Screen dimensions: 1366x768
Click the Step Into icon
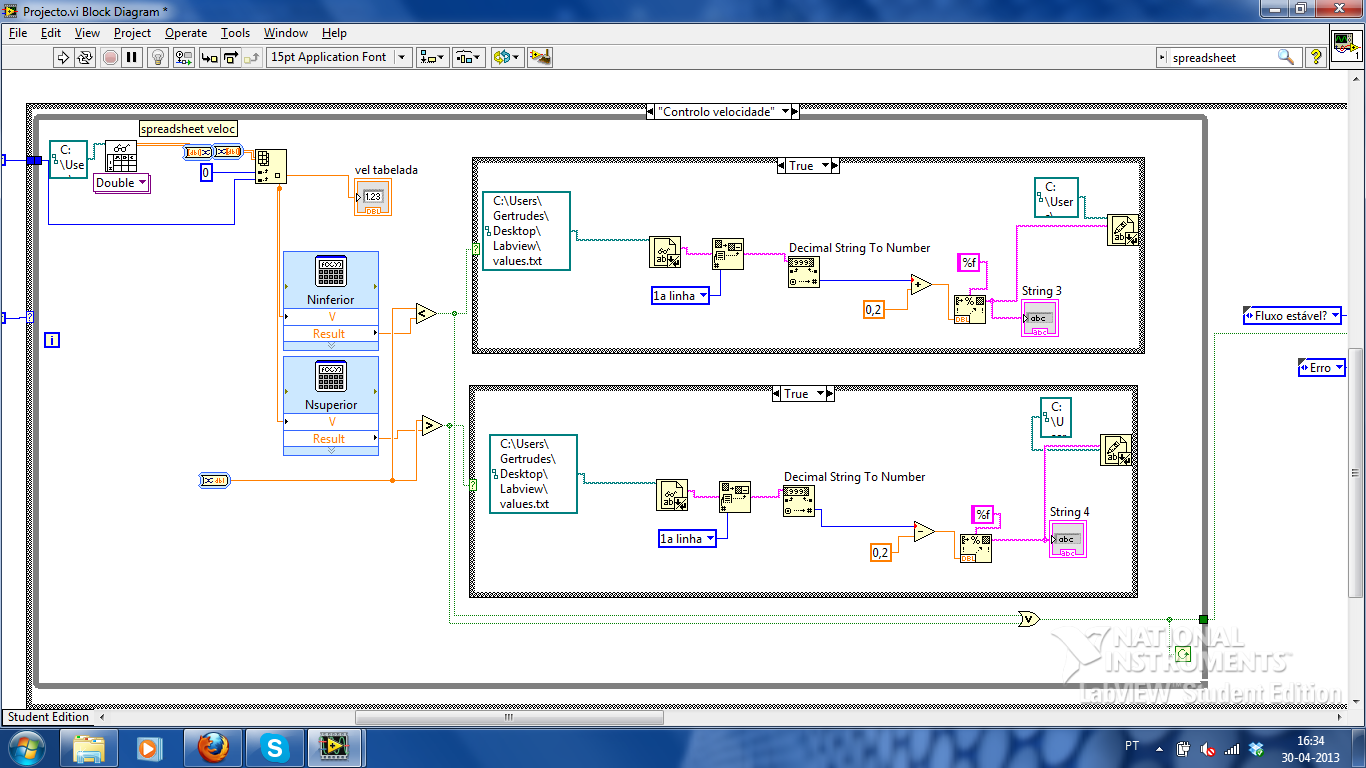pyautogui.click(x=210, y=57)
